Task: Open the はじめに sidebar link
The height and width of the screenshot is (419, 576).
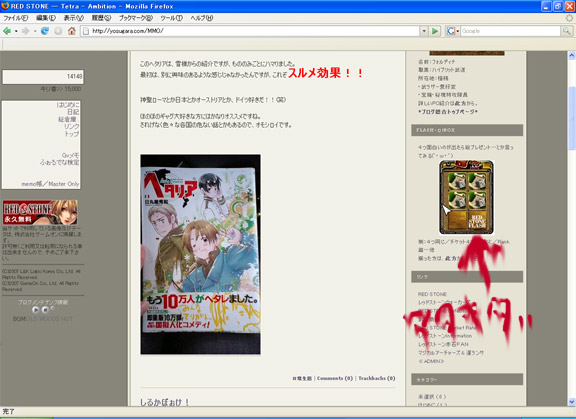Action: click(x=68, y=105)
